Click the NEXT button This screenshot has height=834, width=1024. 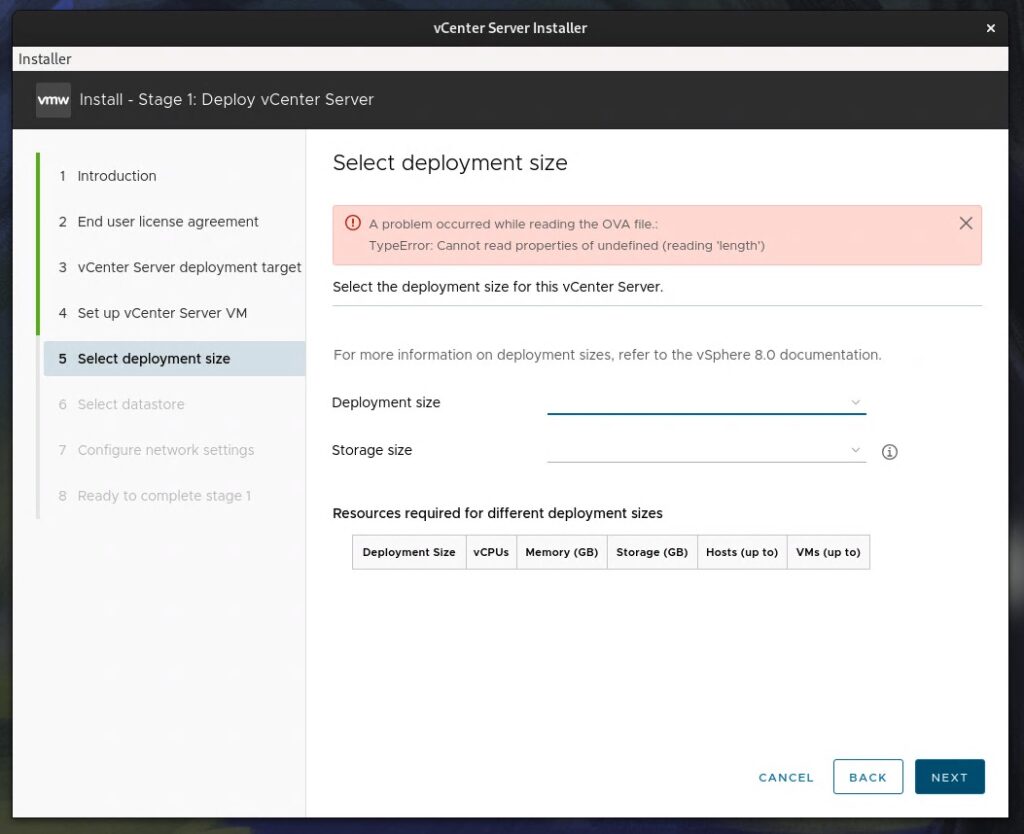[x=949, y=777]
